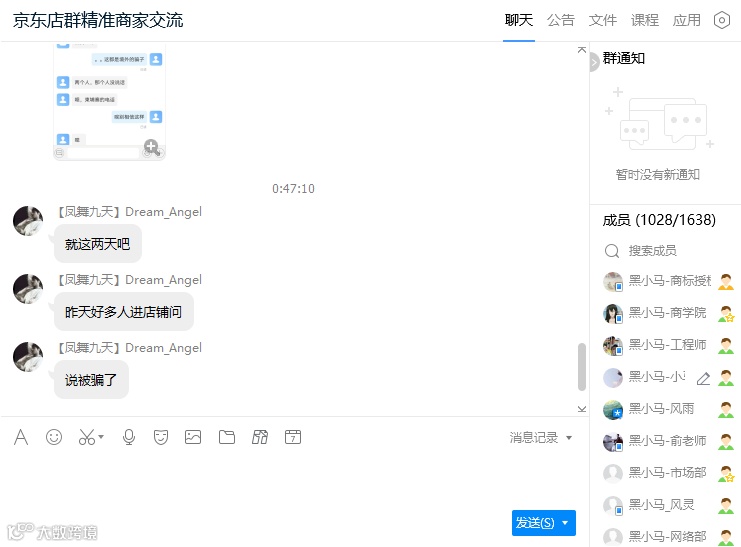Switch to the 聊天 tab
The height and width of the screenshot is (547, 741).
point(518,20)
